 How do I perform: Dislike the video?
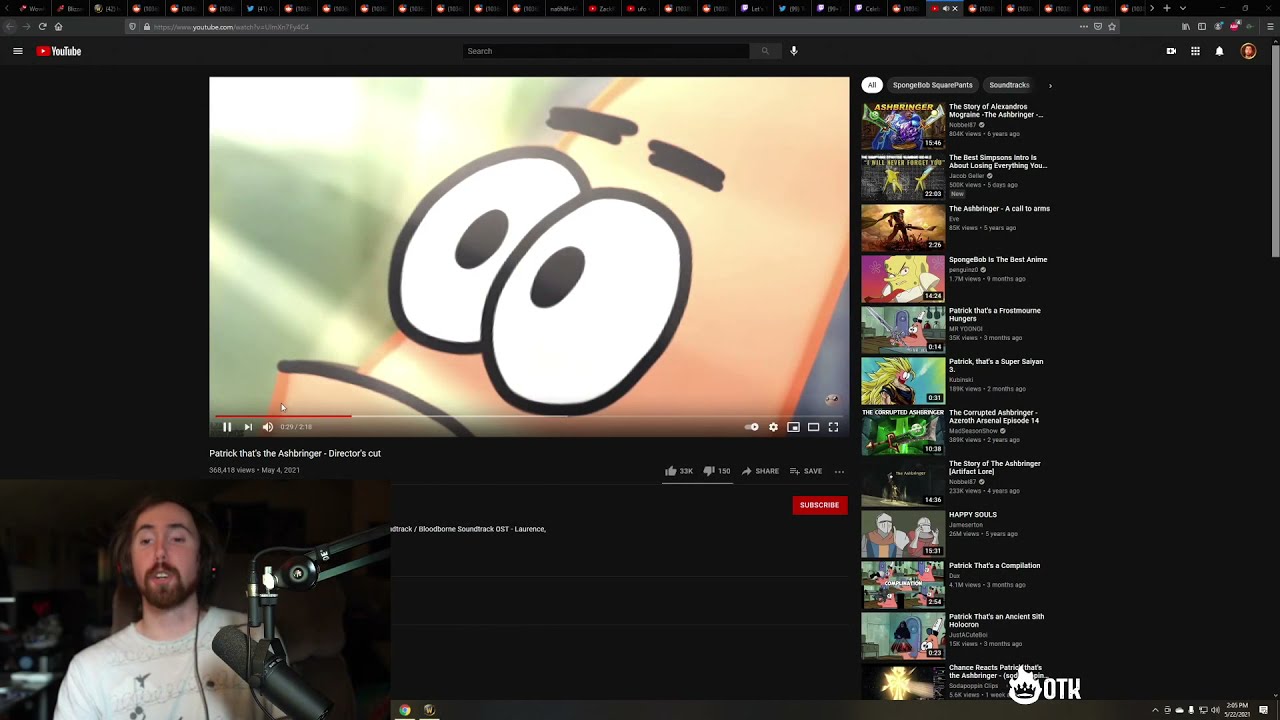pos(716,471)
